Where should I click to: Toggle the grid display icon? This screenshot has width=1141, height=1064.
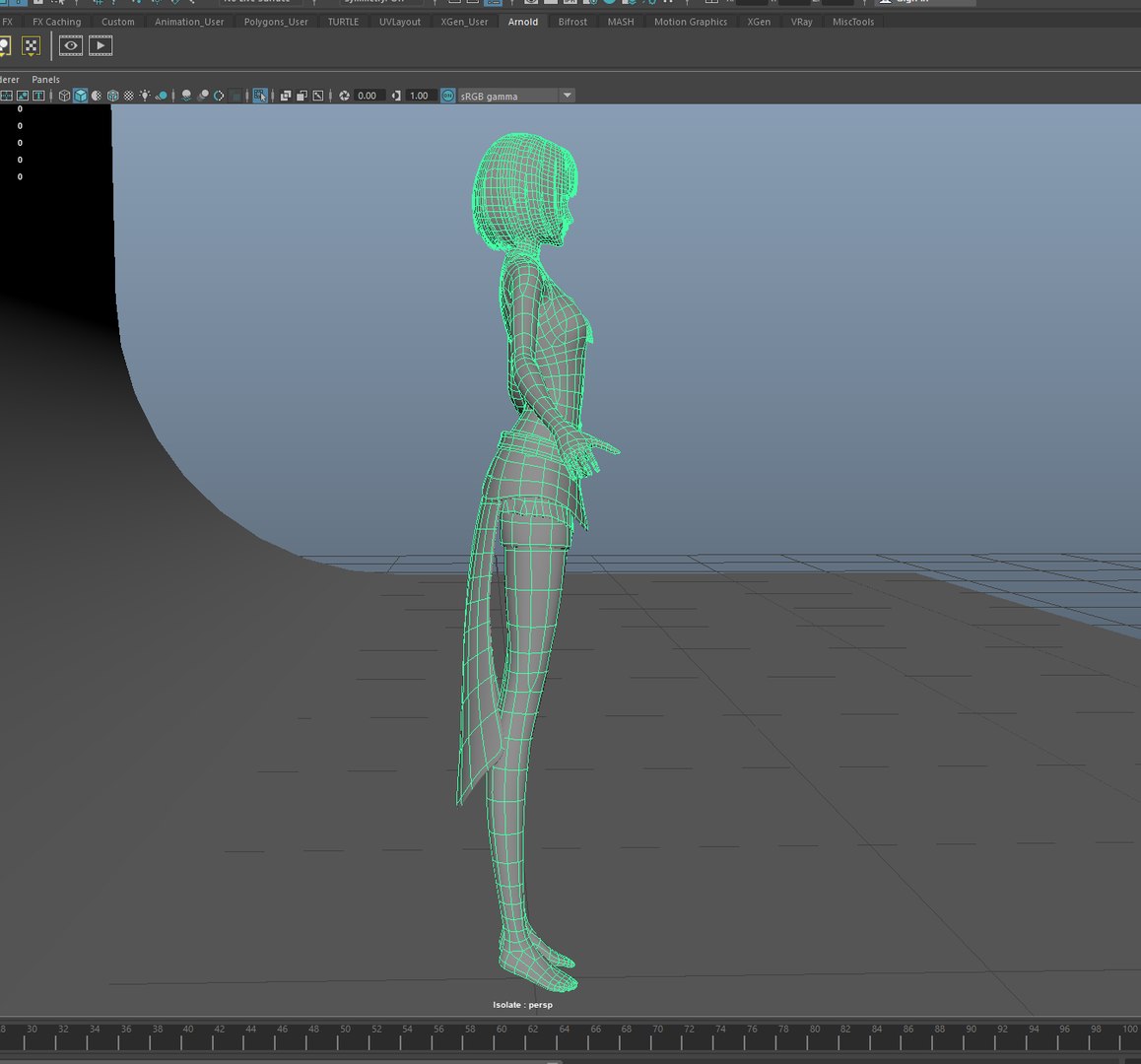click(x=6, y=96)
